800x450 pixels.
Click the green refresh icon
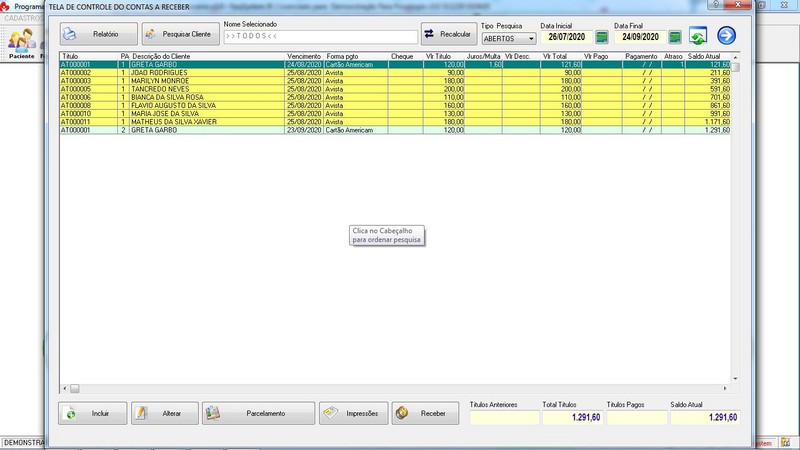coord(698,36)
